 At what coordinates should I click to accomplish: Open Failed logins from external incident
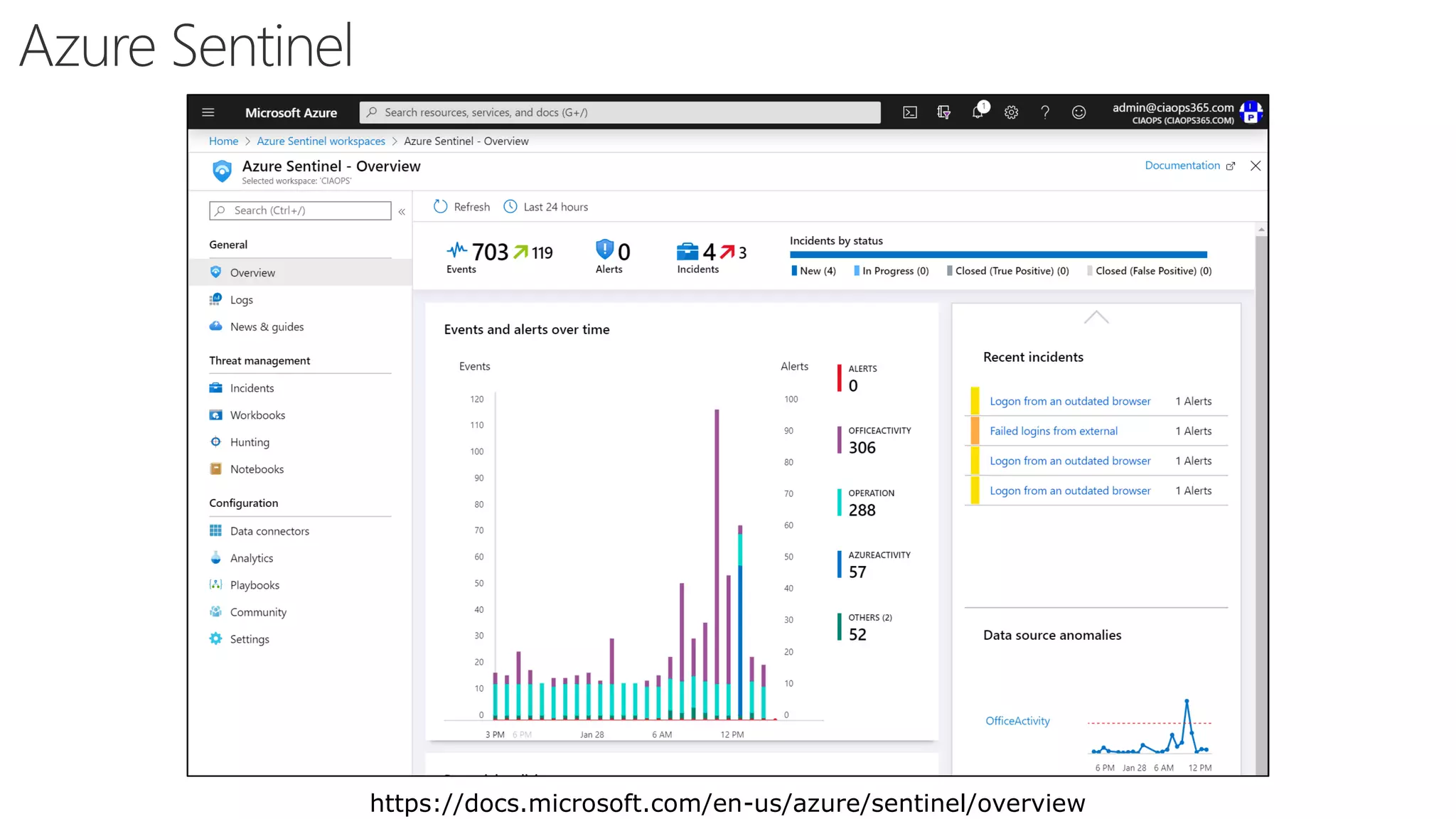pos(1053,431)
